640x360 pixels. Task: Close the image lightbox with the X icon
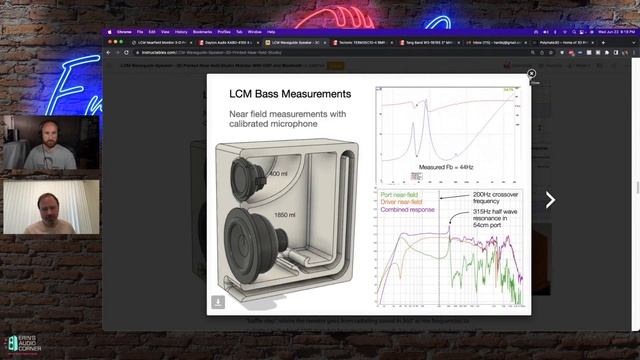[x=531, y=73]
